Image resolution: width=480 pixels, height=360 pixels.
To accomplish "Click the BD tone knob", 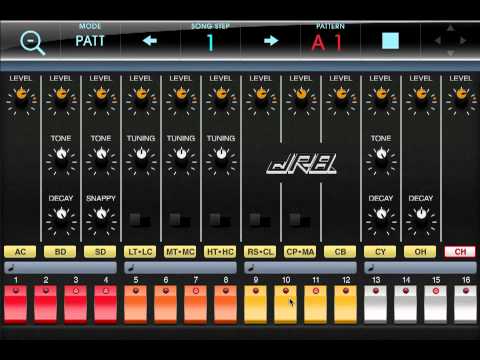I will click(61, 160).
